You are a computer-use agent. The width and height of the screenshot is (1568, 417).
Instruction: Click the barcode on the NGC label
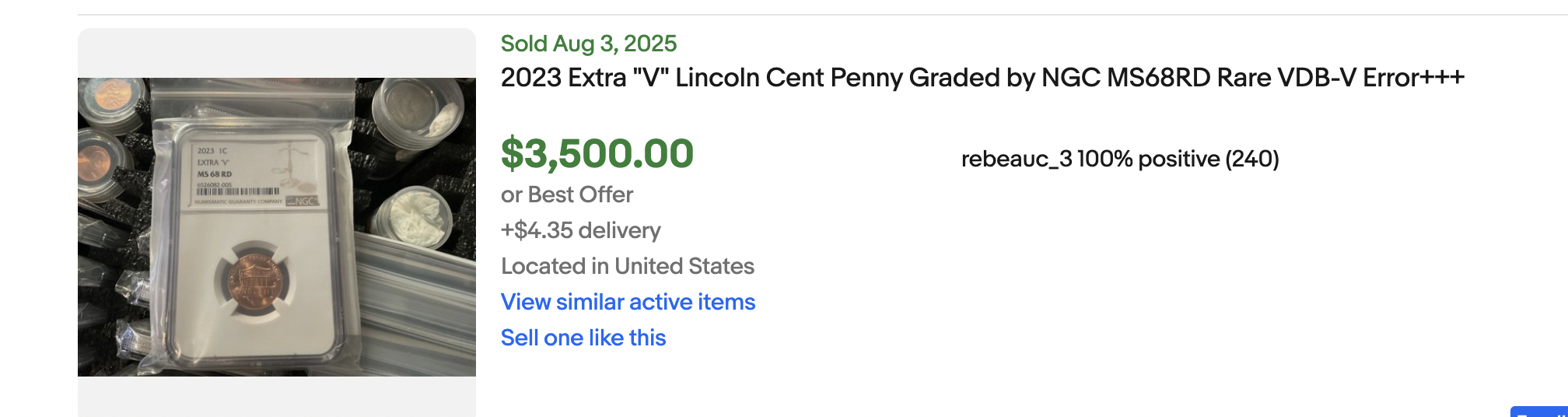238,191
